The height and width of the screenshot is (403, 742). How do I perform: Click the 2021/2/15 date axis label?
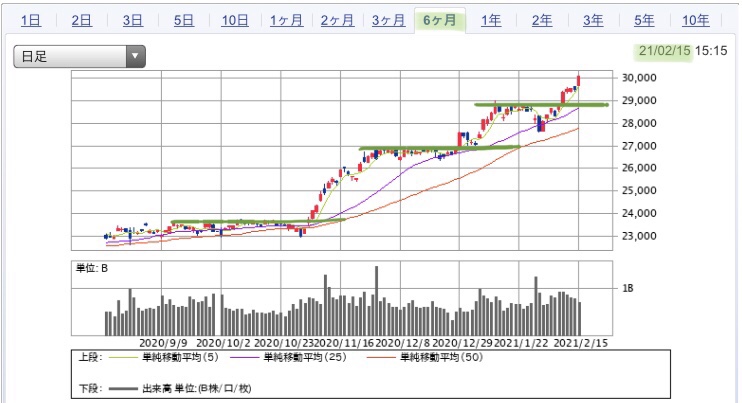point(581,343)
